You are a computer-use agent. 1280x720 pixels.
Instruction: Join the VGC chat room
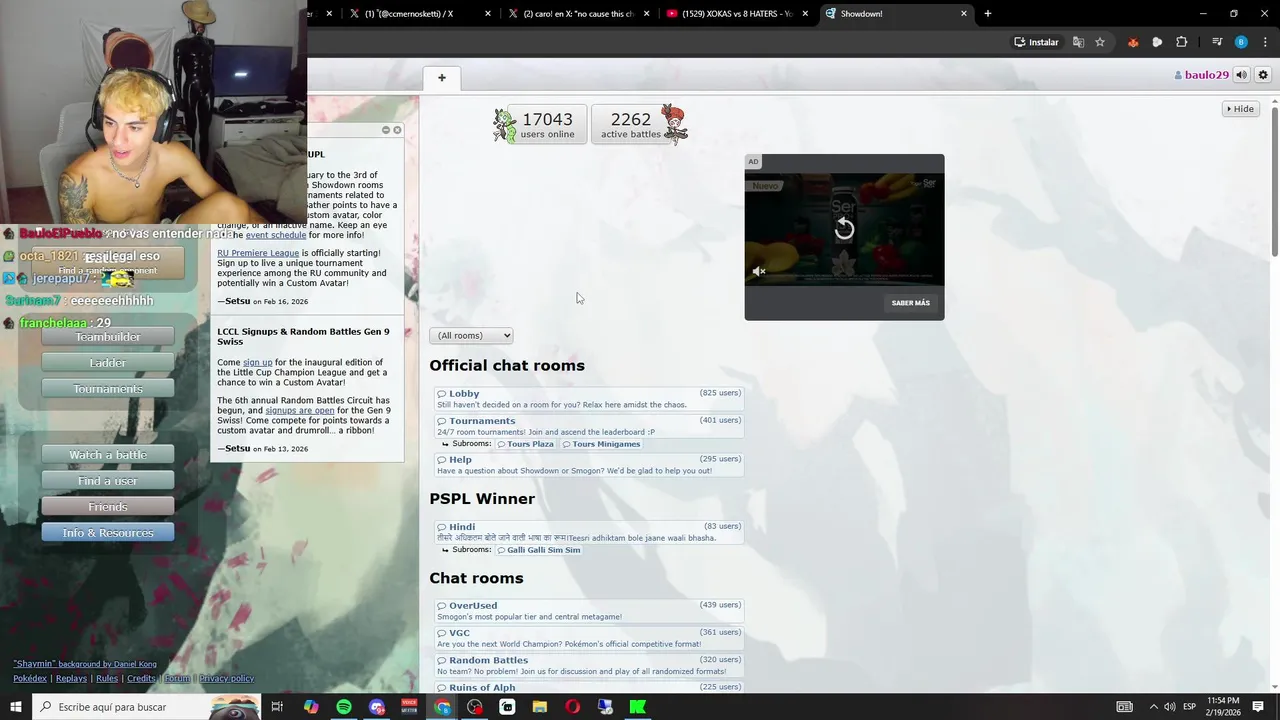pyautogui.click(x=589, y=638)
